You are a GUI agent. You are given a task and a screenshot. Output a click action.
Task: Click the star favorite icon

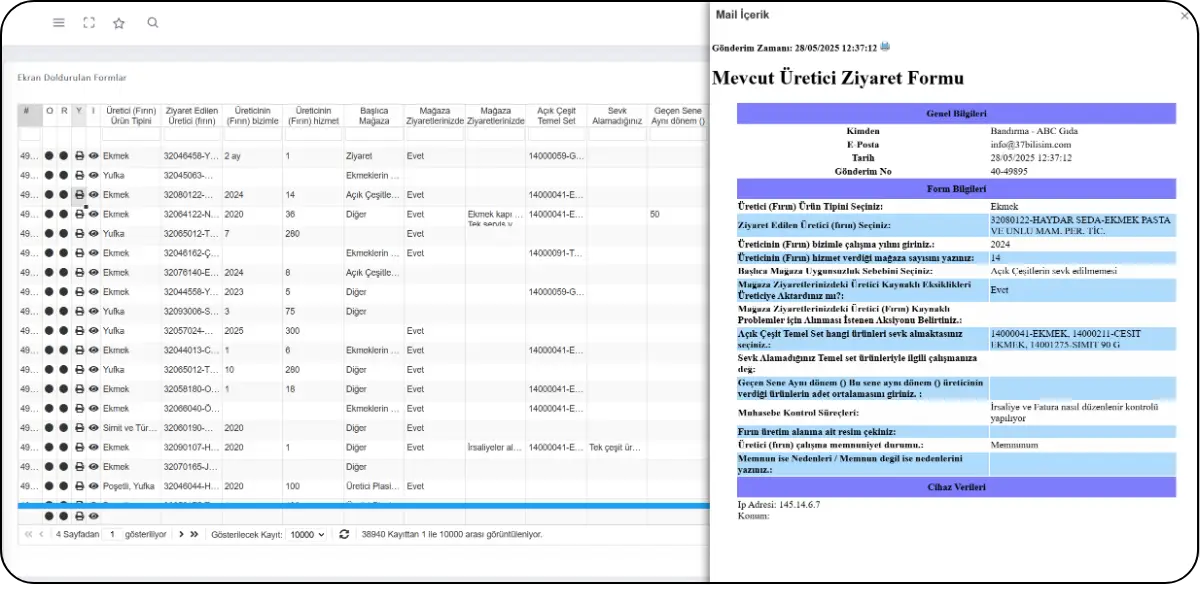tap(119, 22)
